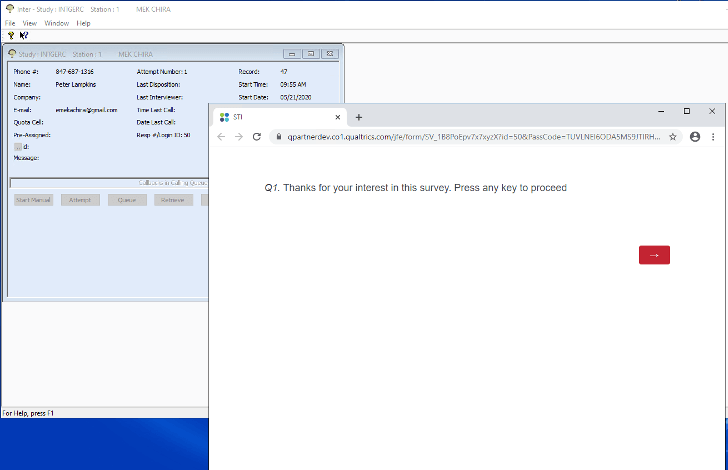The width and height of the screenshot is (728, 470).
Task: Click the Retrieve button
Action: [x=173, y=200]
